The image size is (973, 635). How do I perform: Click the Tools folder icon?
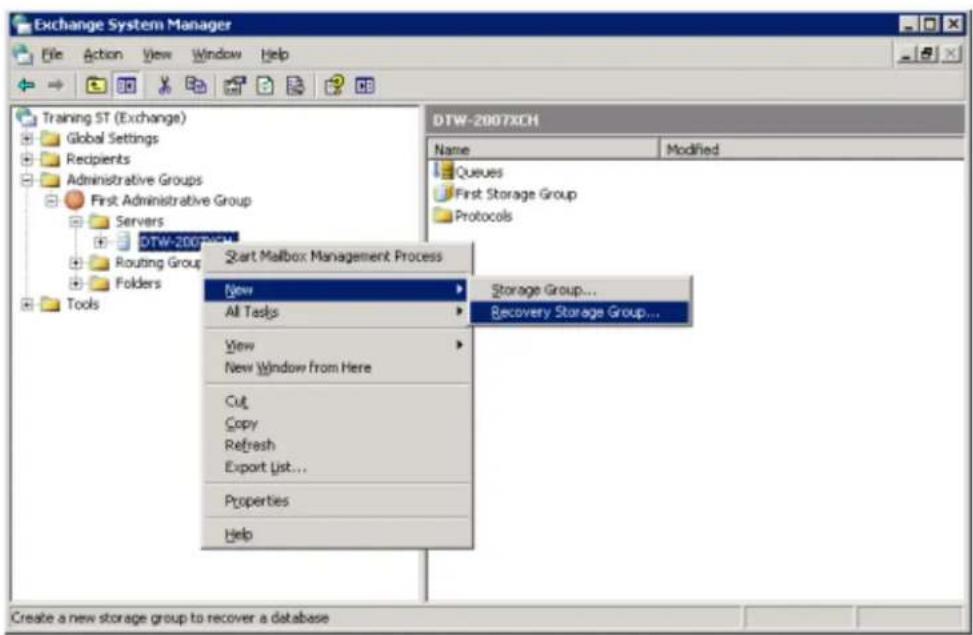tap(50, 304)
